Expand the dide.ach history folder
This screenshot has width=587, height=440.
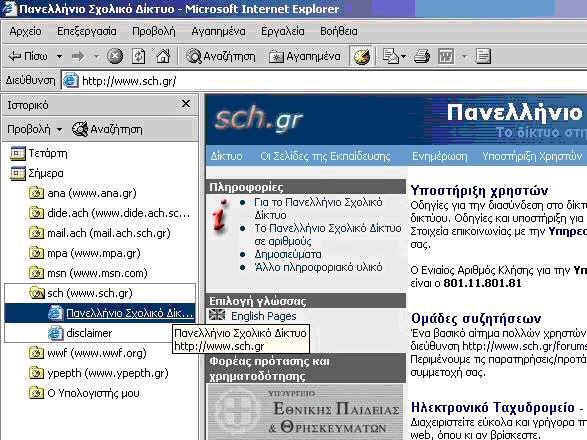click(110, 213)
